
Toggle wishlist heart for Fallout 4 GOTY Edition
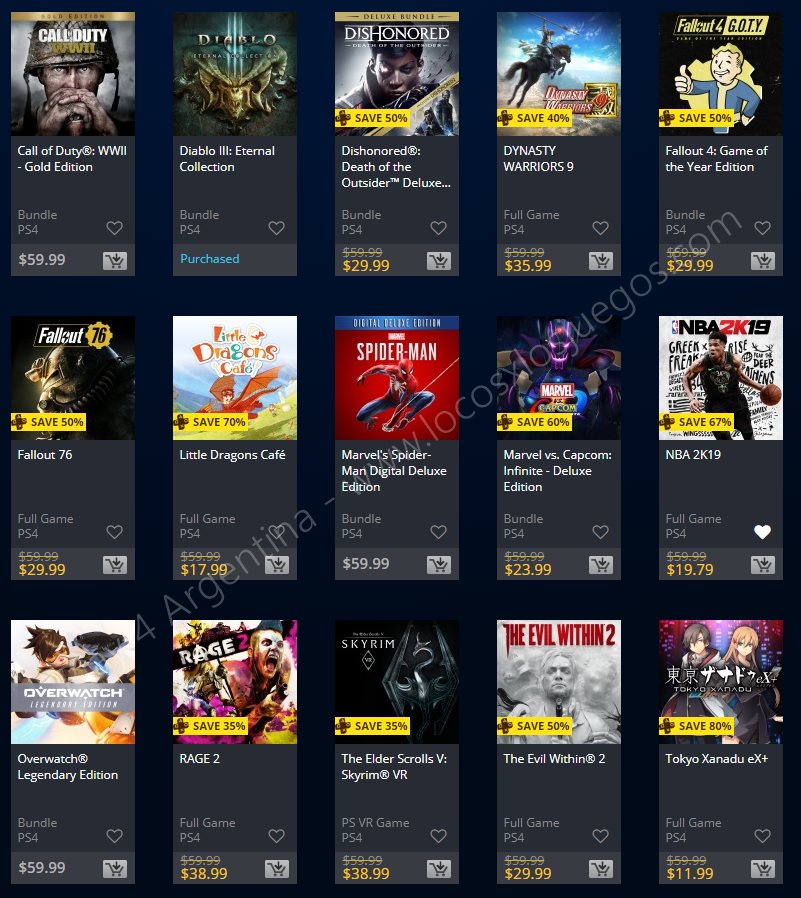pyautogui.click(x=762, y=228)
